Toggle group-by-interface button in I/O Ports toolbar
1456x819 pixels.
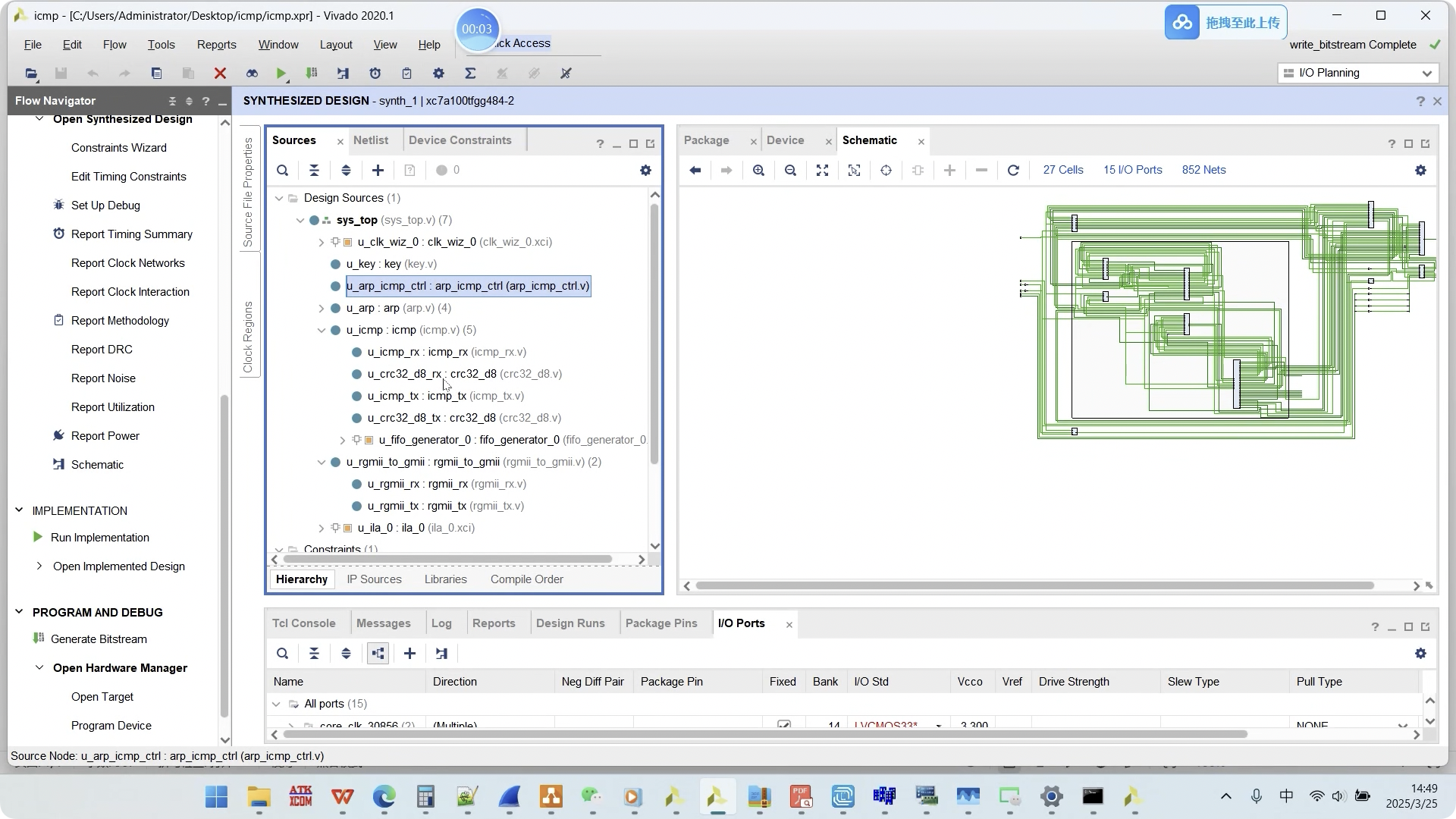(x=378, y=654)
